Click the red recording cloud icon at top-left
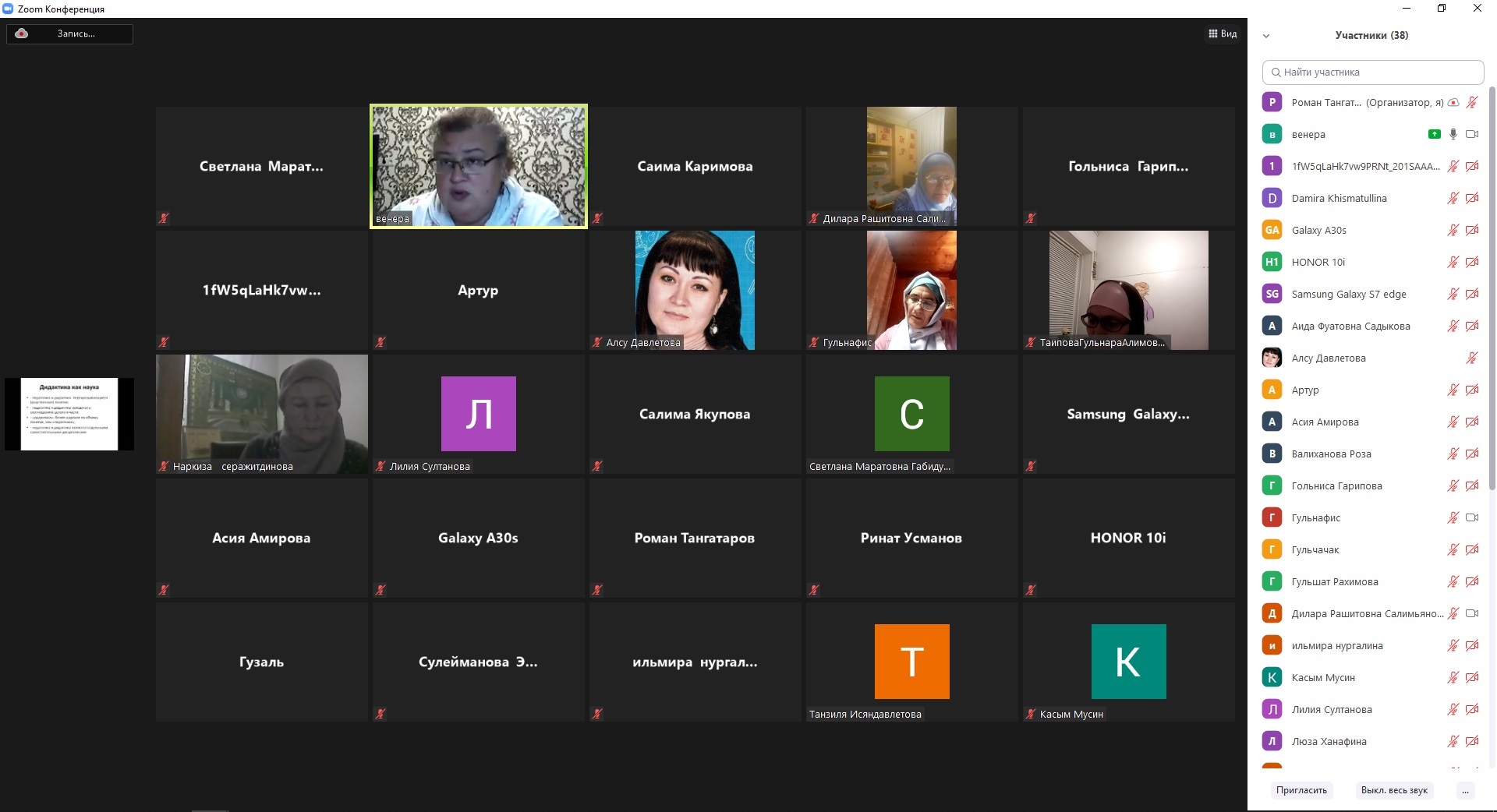This screenshot has height=812, width=1497. [x=22, y=34]
